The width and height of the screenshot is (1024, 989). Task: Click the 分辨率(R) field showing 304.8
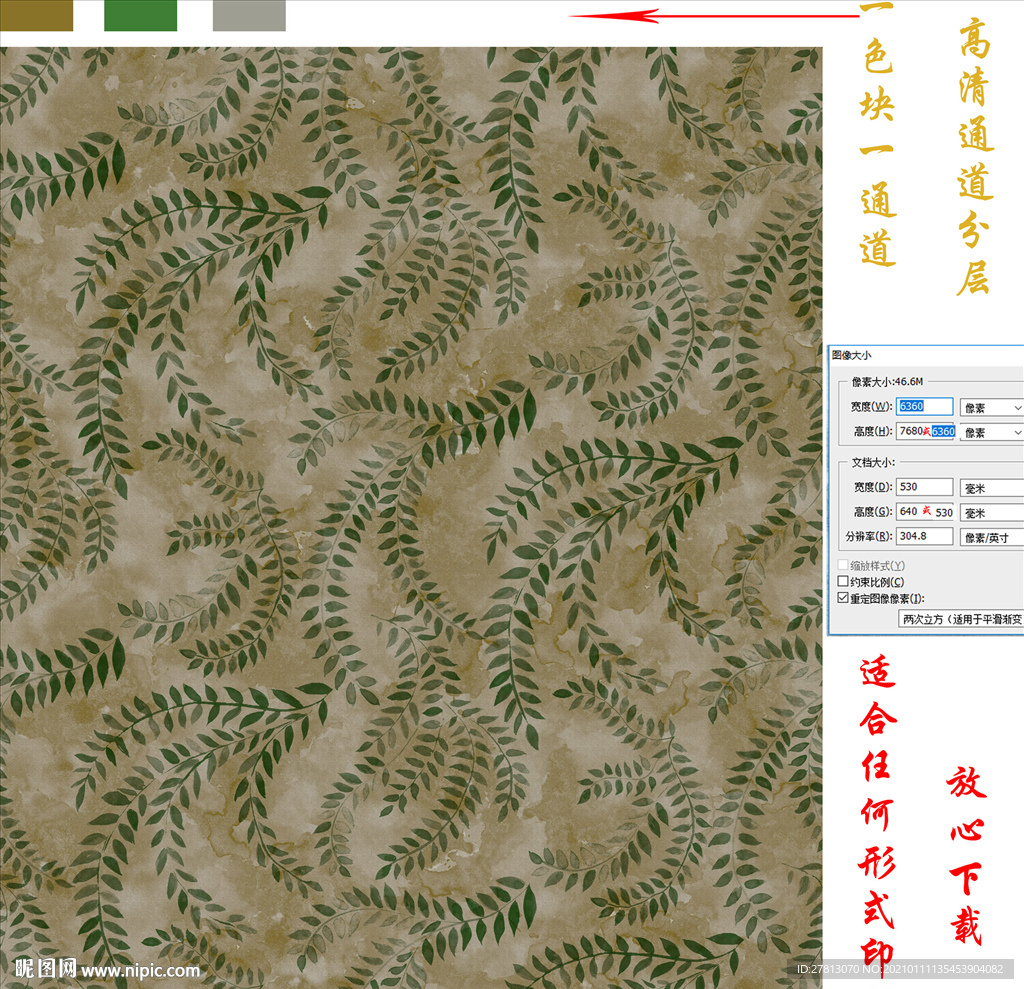click(924, 536)
